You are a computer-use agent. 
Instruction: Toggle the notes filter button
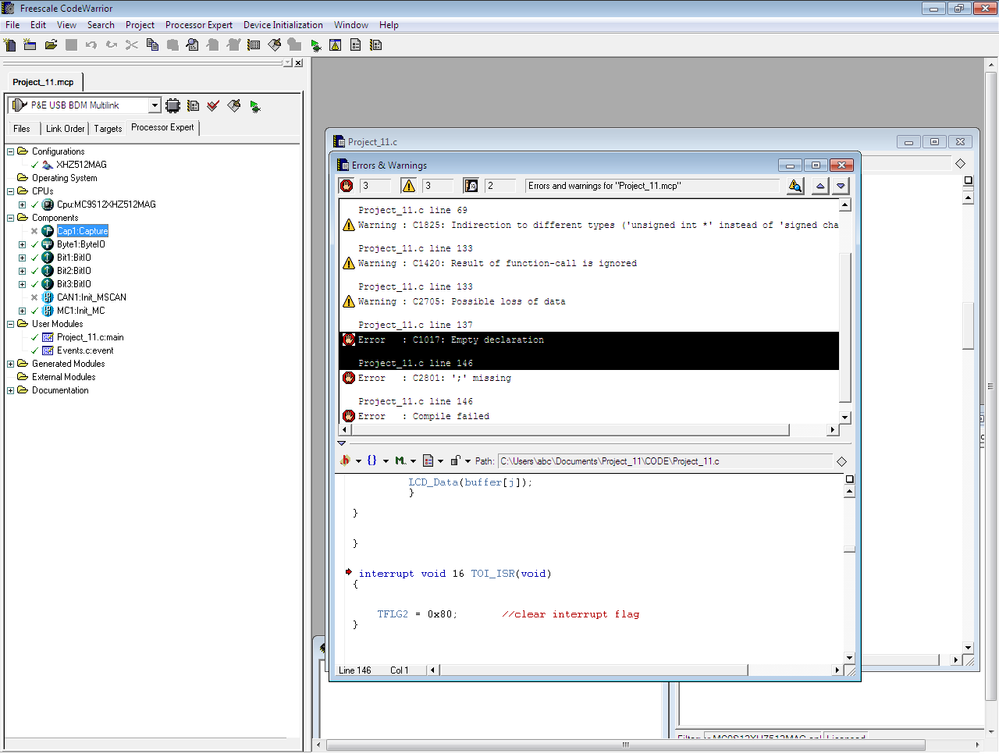click(x=471, y=185)
